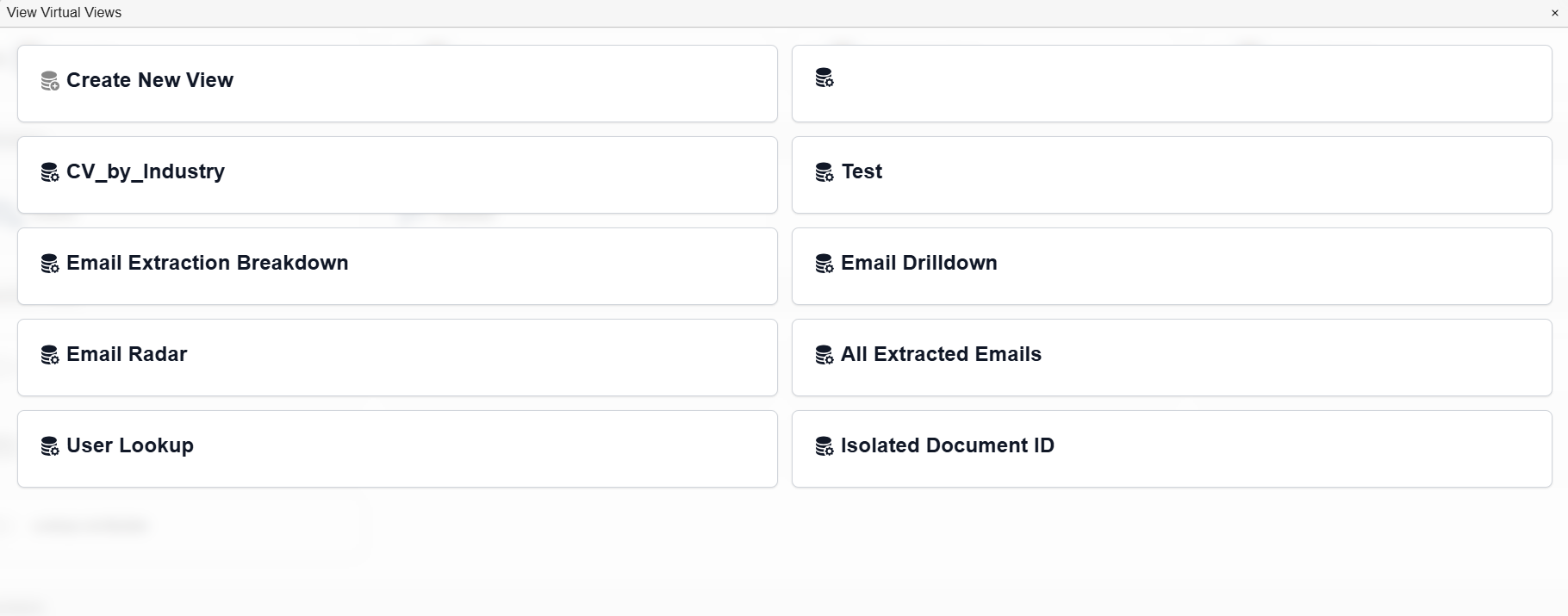
Task: Open the Email Extraction Breakdown view
Action: coord(397,266)
